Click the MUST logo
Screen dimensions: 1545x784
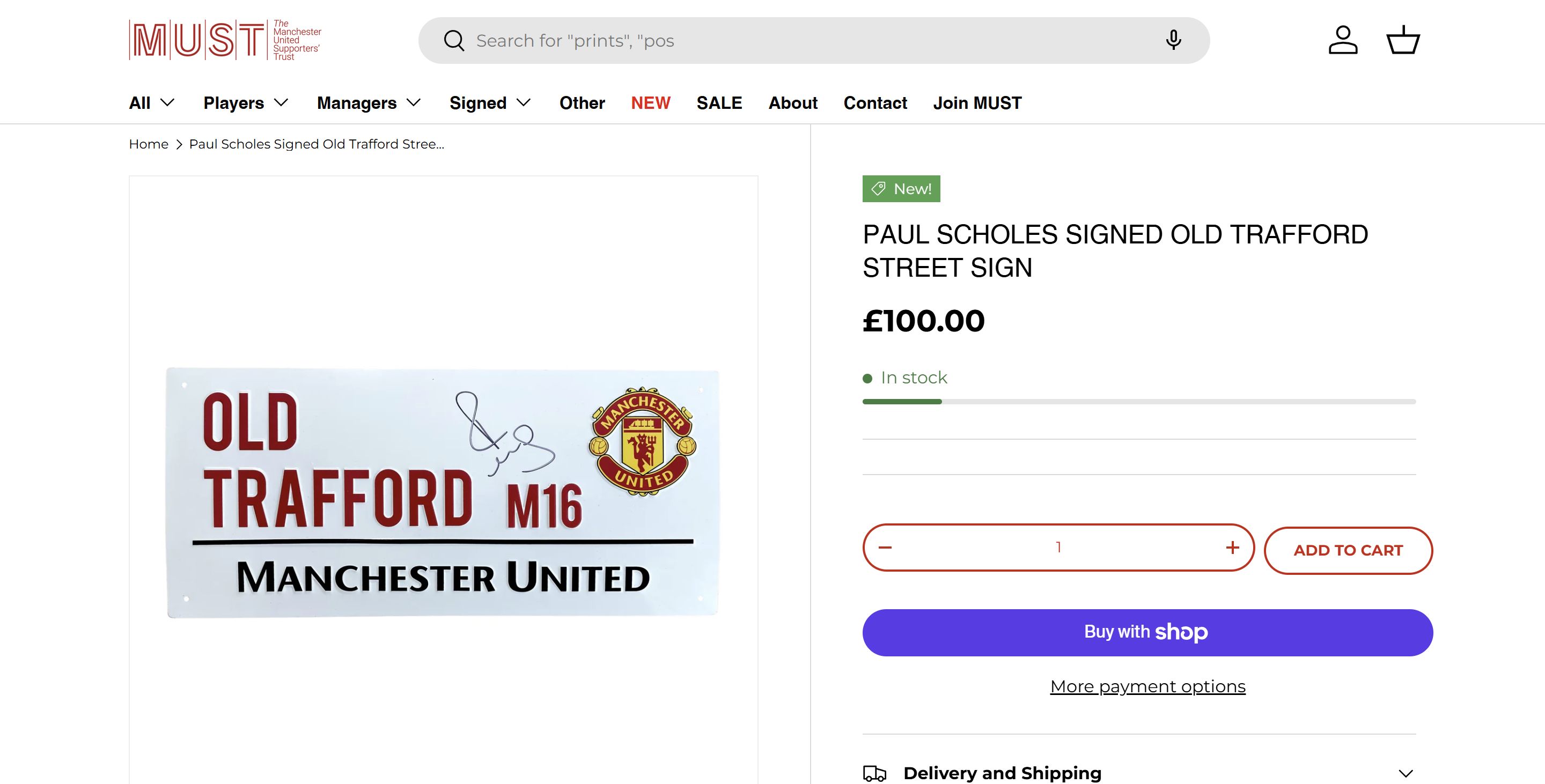pyautogui.click(x=225, y=40)
